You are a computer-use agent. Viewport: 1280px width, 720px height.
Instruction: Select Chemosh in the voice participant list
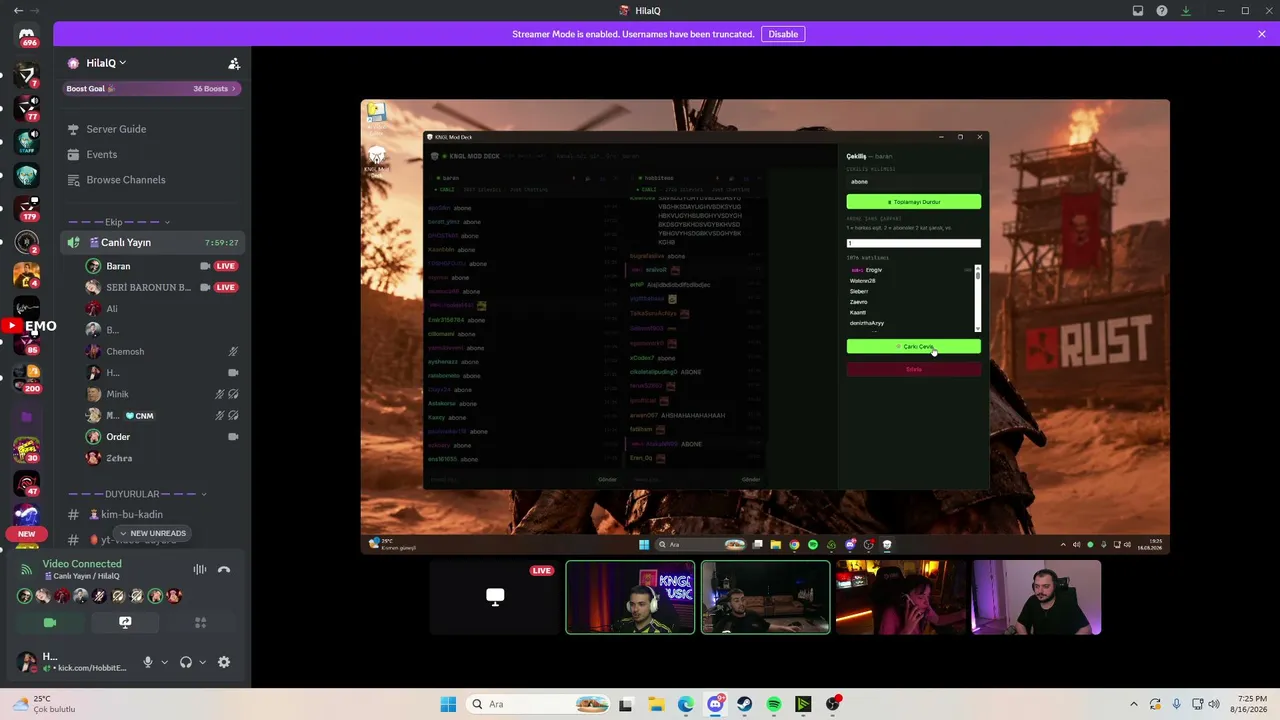(161, 351)
